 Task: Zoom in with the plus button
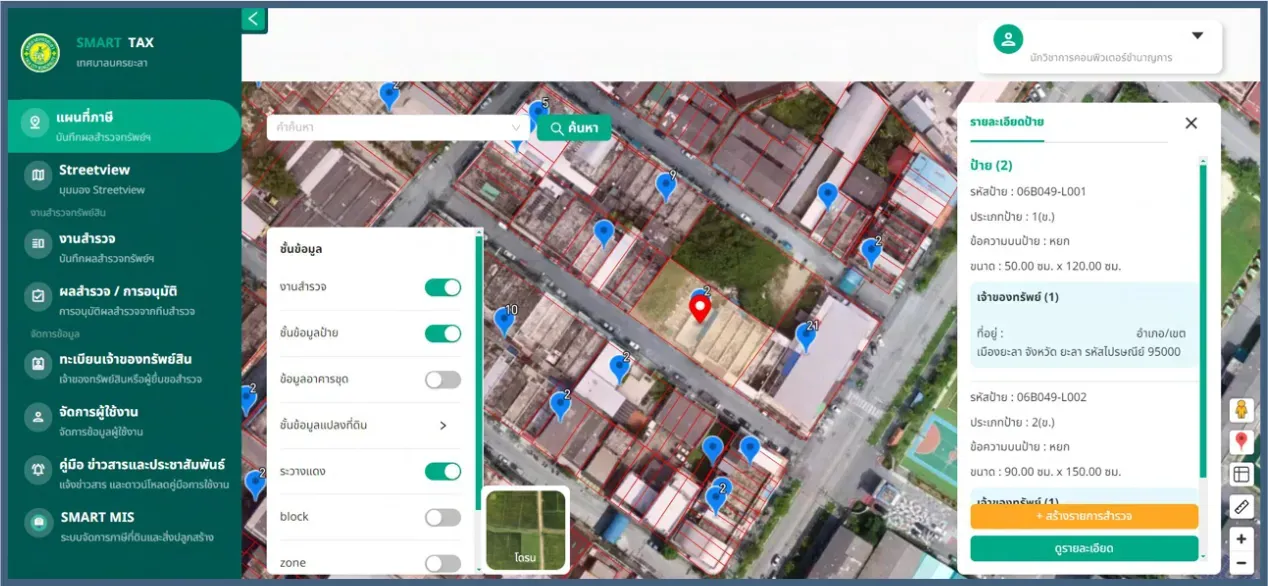point(1241,539)
